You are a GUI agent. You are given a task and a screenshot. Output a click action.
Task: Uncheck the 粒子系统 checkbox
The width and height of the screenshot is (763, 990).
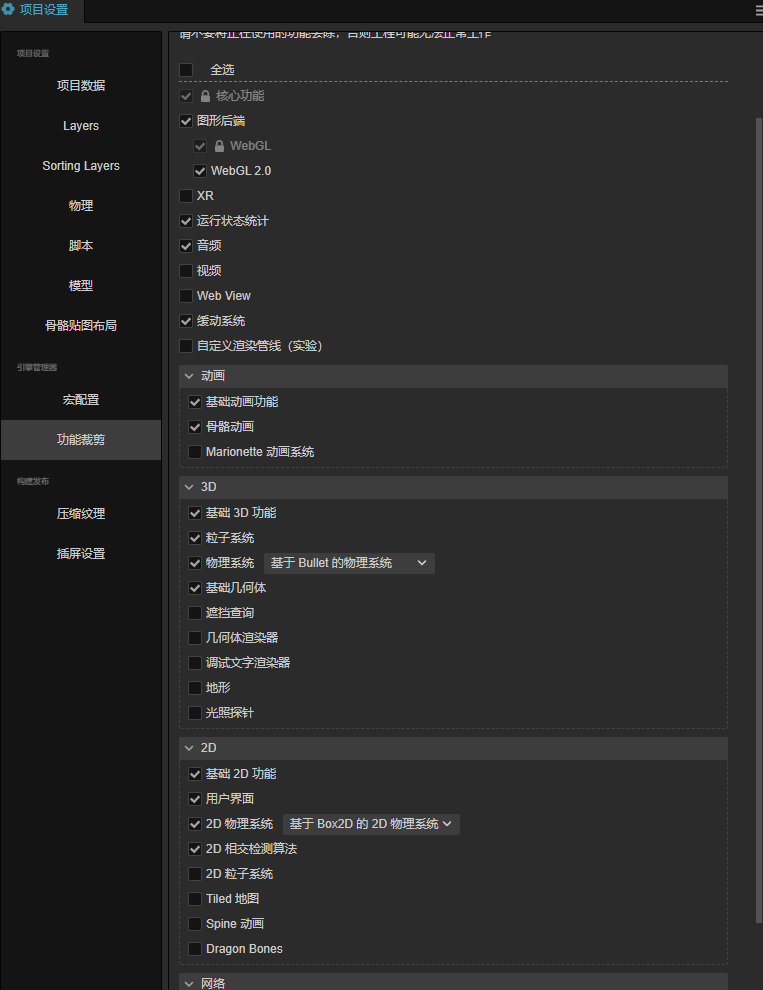(195, 538)
